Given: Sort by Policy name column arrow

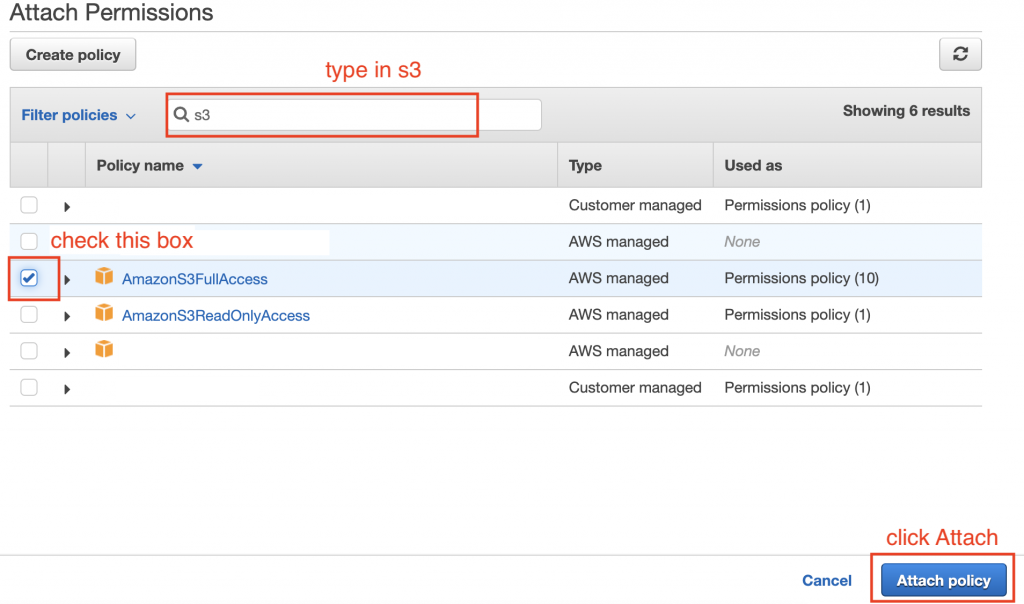Looking at the screenshot, I should (x=197, y=167).
